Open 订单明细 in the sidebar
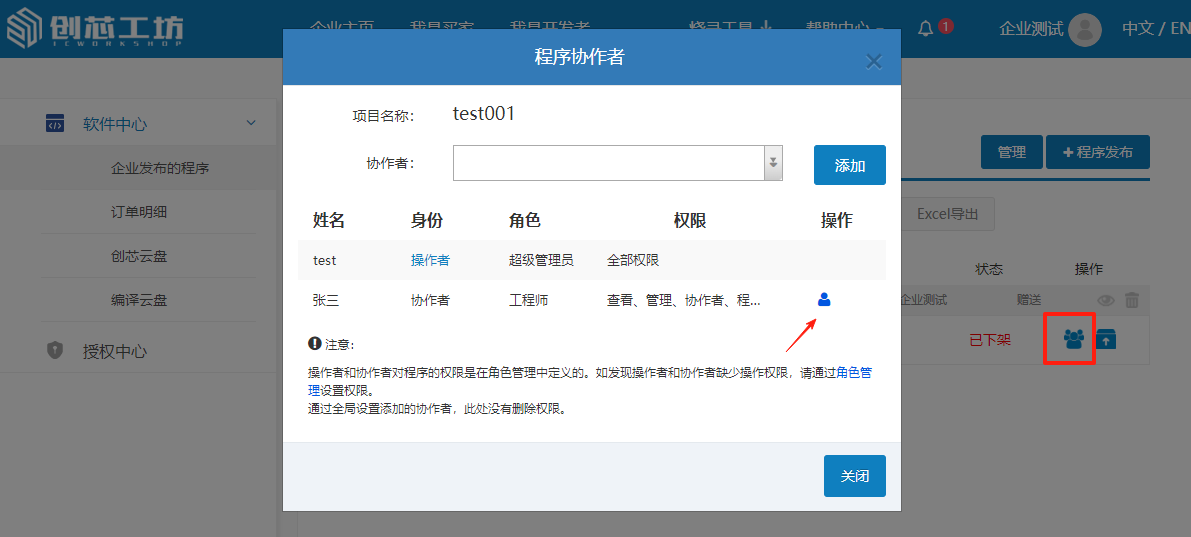Viewport: 1191px width, 537px height. click(x=139, y=212)
